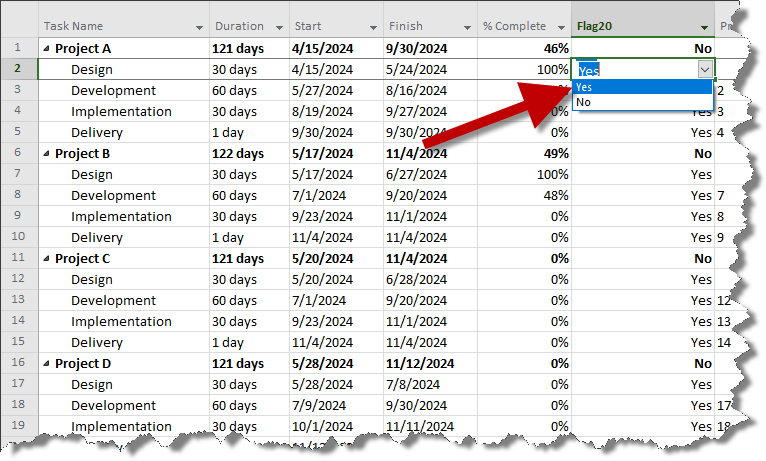Click the Project B task name
Image resolution: width=766 pixels, height=461 pixels.
pos(83,154)
